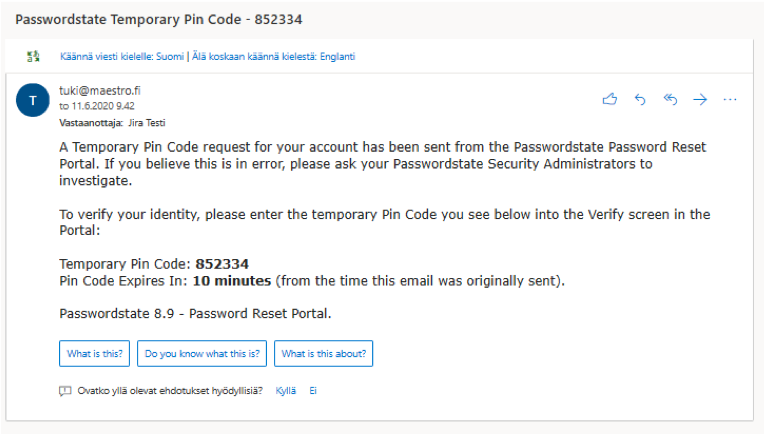This screenshot has height=437, width=767.
Task: Choose the "What is this?" suggested reply
Action: click(95, 354)
